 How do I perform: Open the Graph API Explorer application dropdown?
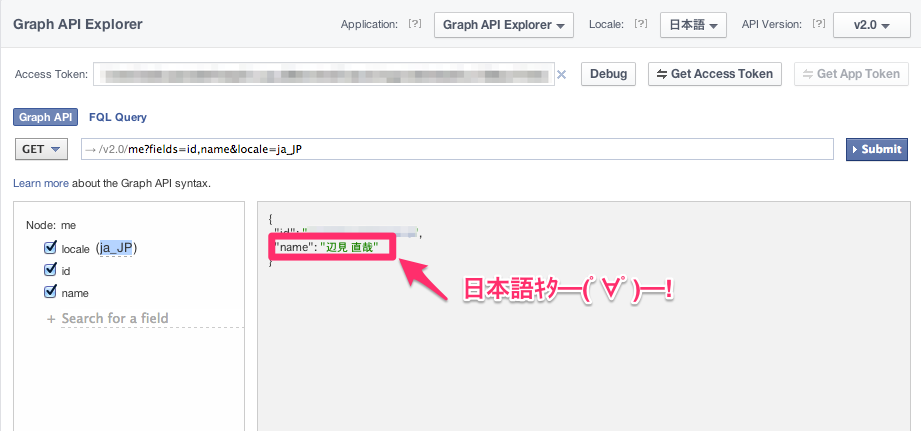(503, 25)
